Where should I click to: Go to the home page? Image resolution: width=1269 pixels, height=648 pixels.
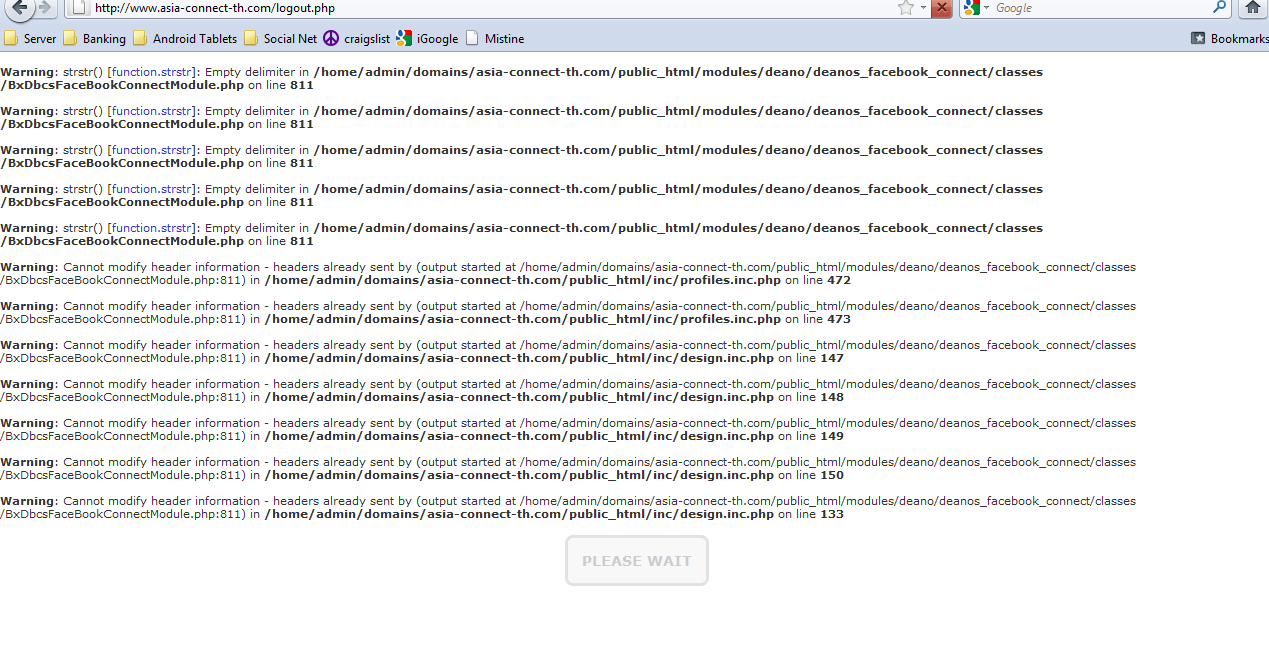point(1253,7)
